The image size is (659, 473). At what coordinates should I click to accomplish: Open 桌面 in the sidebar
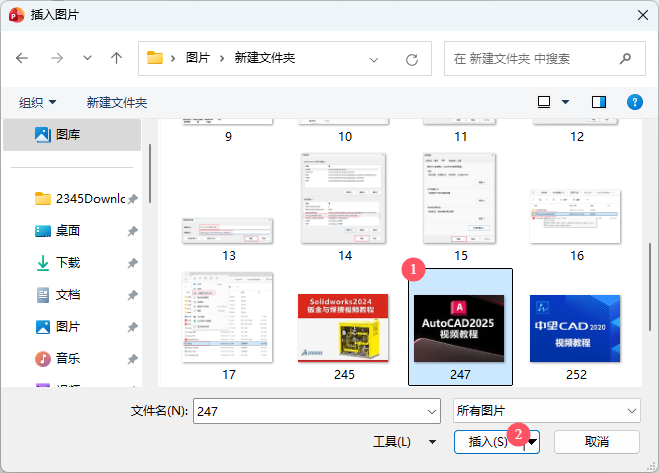[58, 230]
